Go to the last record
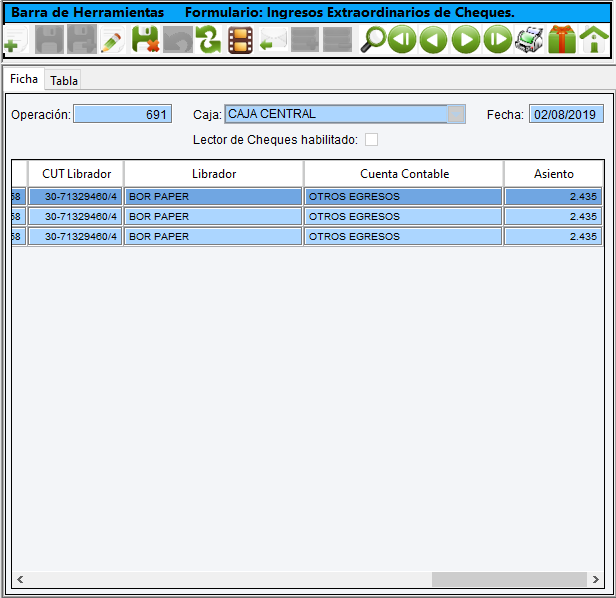This screenshot has width=616, height=598. [x=498, y=40]
